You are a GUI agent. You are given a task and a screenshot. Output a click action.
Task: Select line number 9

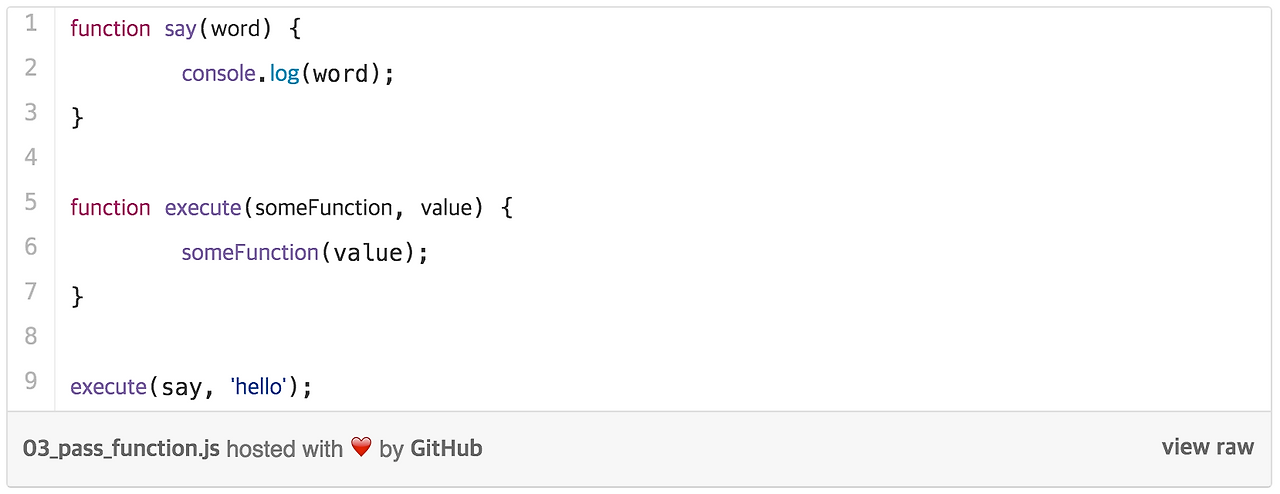click(x=31, y=381)
